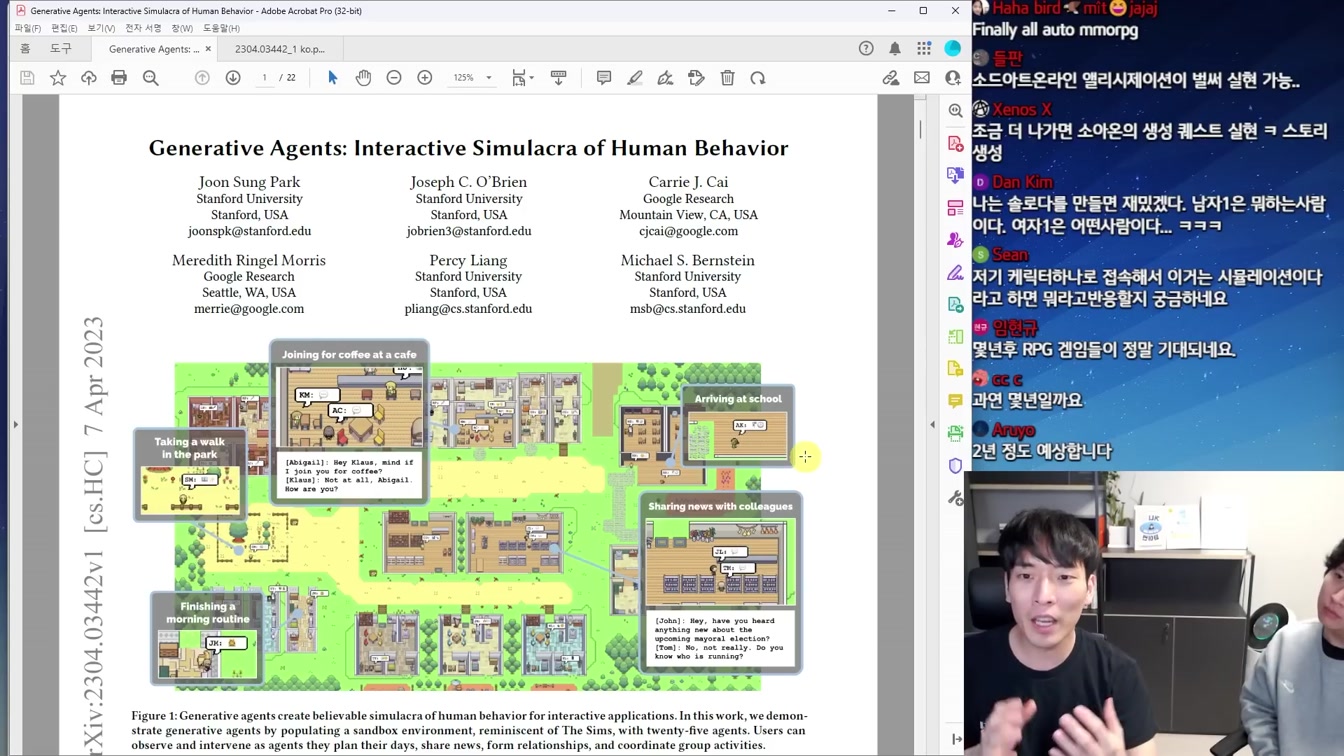Viewport: 1344px width, 756px height.
Task: Go to the next page arrow
Action: (233, 78)
